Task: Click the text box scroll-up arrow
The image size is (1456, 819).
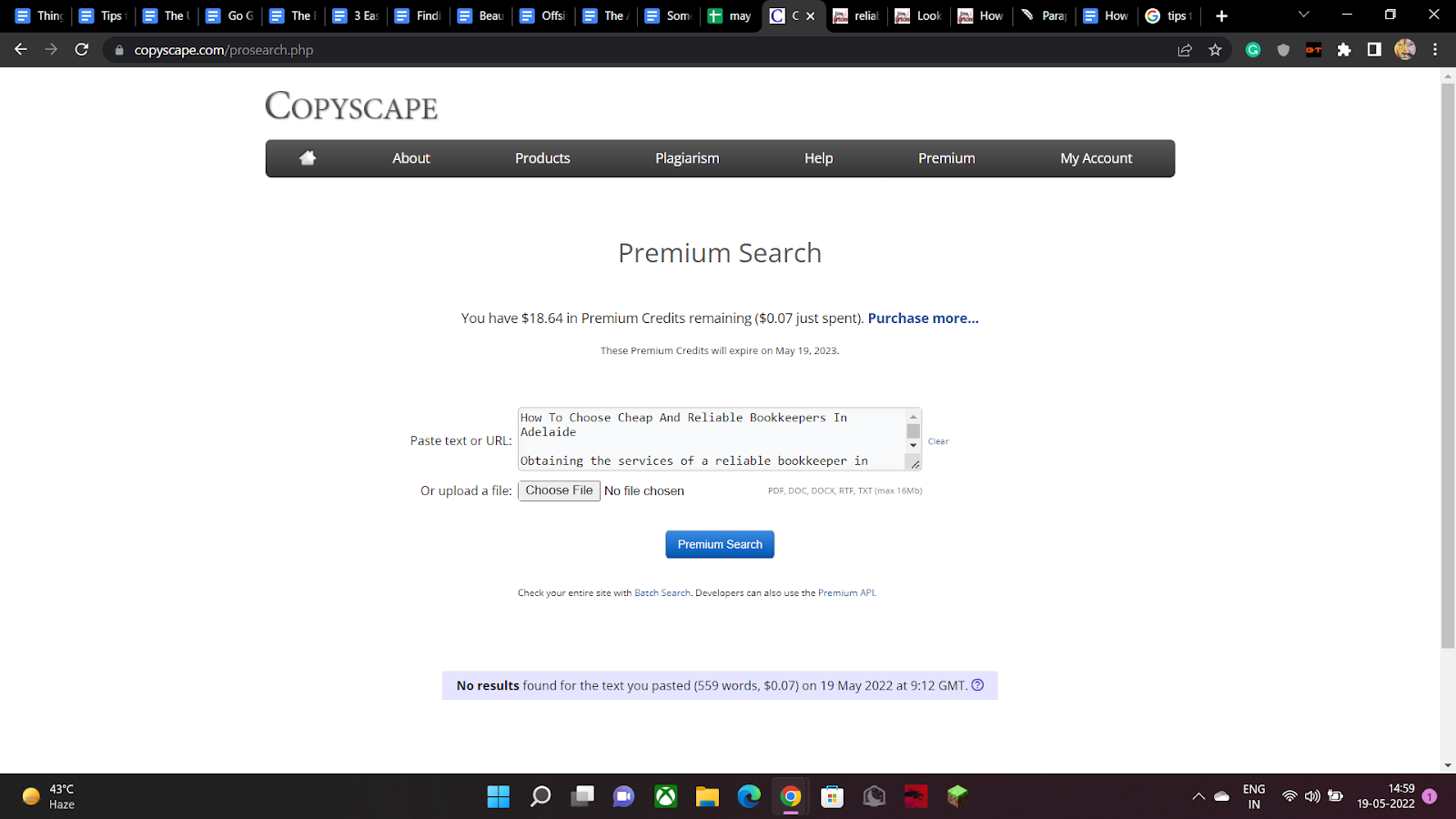Action: pyautogui.click(x=914, y=416)
